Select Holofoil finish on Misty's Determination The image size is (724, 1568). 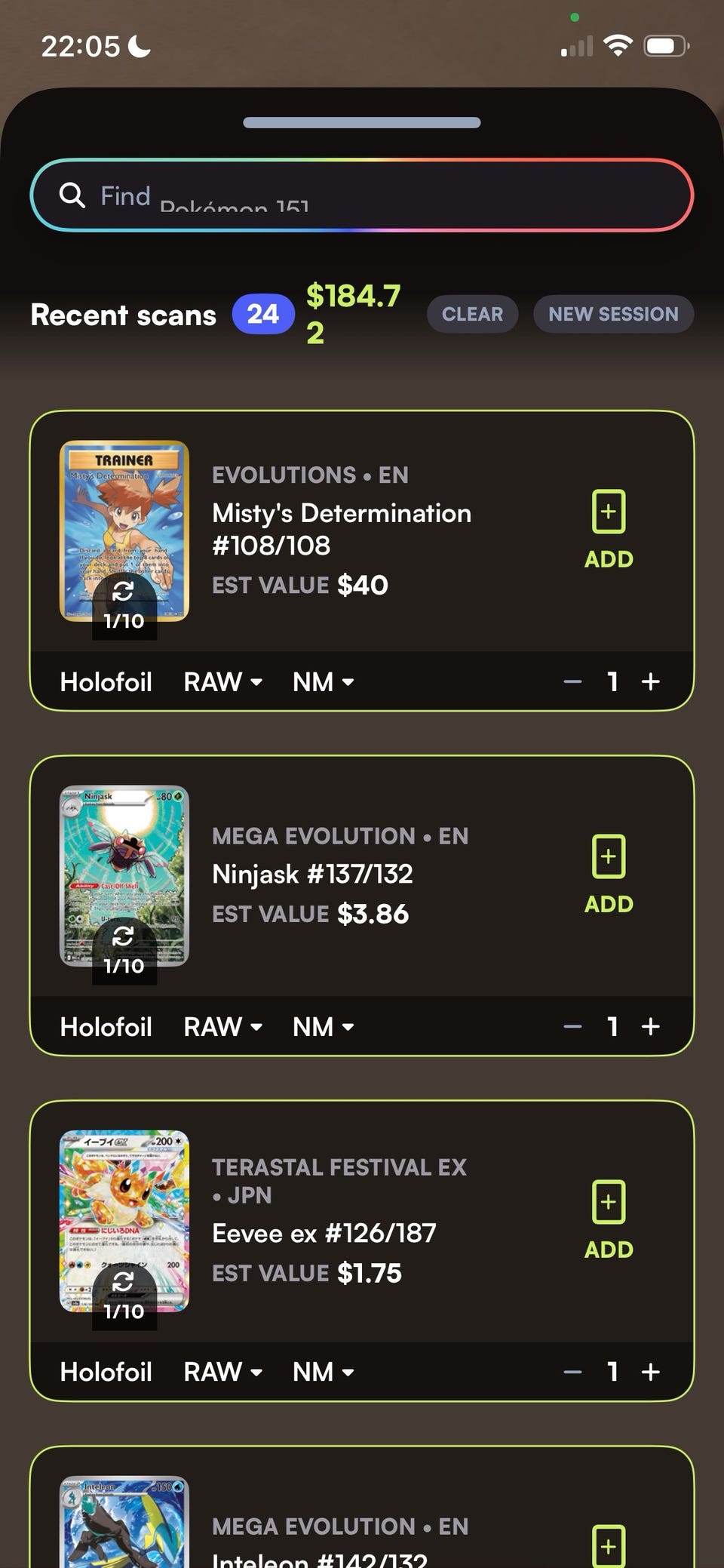click(x=106, y=681)
